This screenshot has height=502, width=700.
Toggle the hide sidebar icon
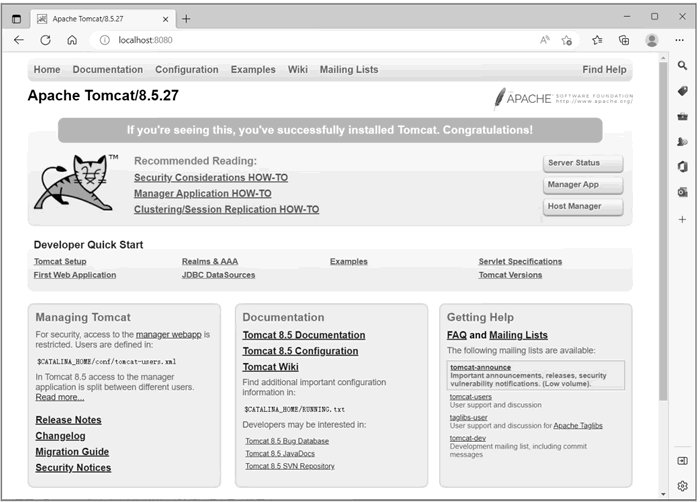pyautogui.click(x=682, y=460)
